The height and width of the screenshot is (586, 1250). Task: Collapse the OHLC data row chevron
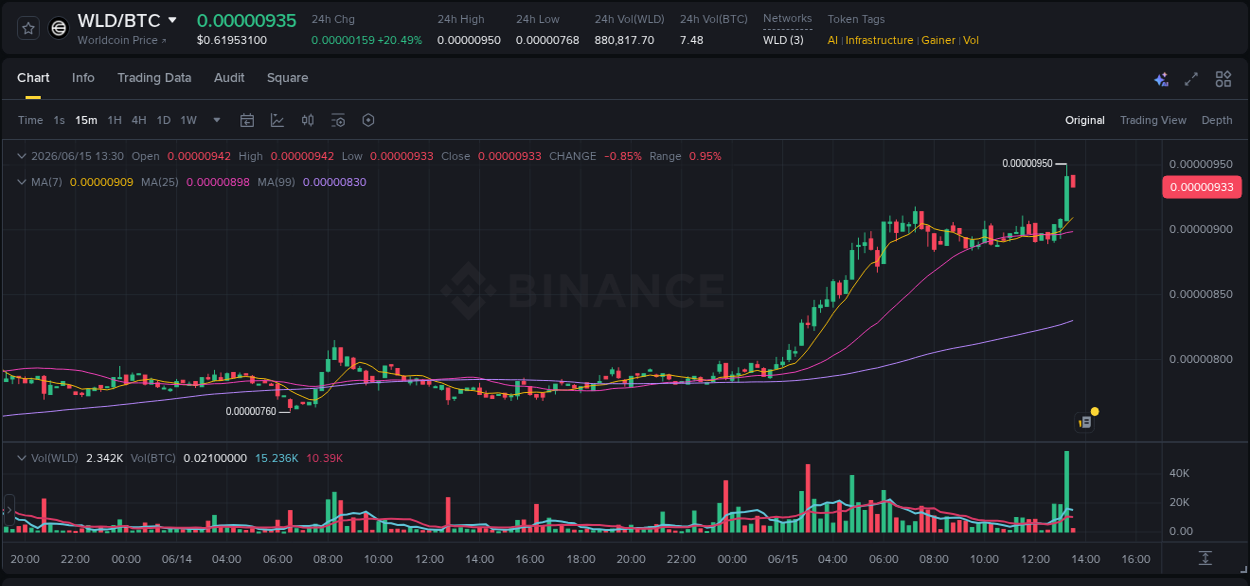22,156
